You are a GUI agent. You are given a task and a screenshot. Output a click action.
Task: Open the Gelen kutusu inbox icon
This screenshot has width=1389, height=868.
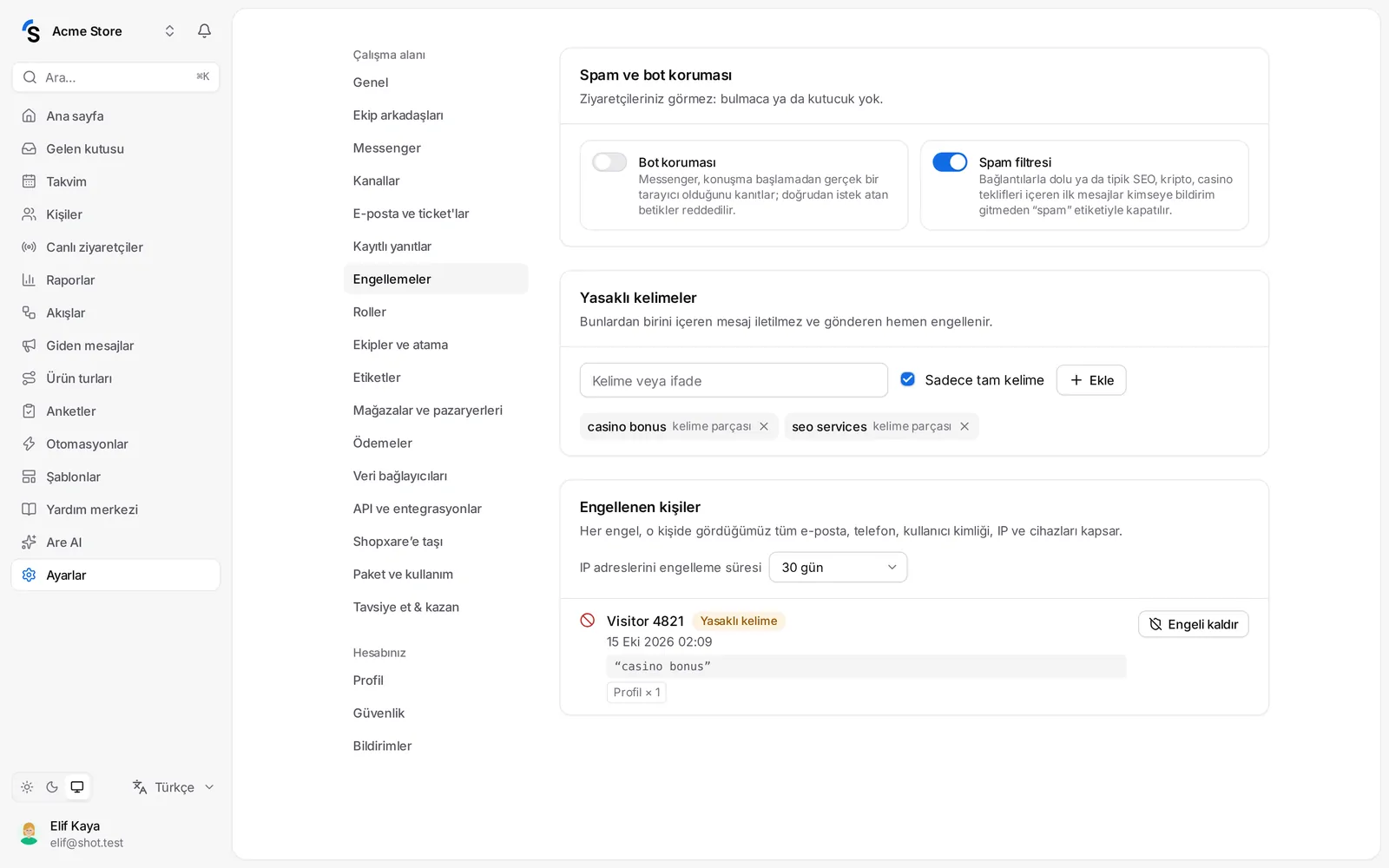[x=29, y=148]
